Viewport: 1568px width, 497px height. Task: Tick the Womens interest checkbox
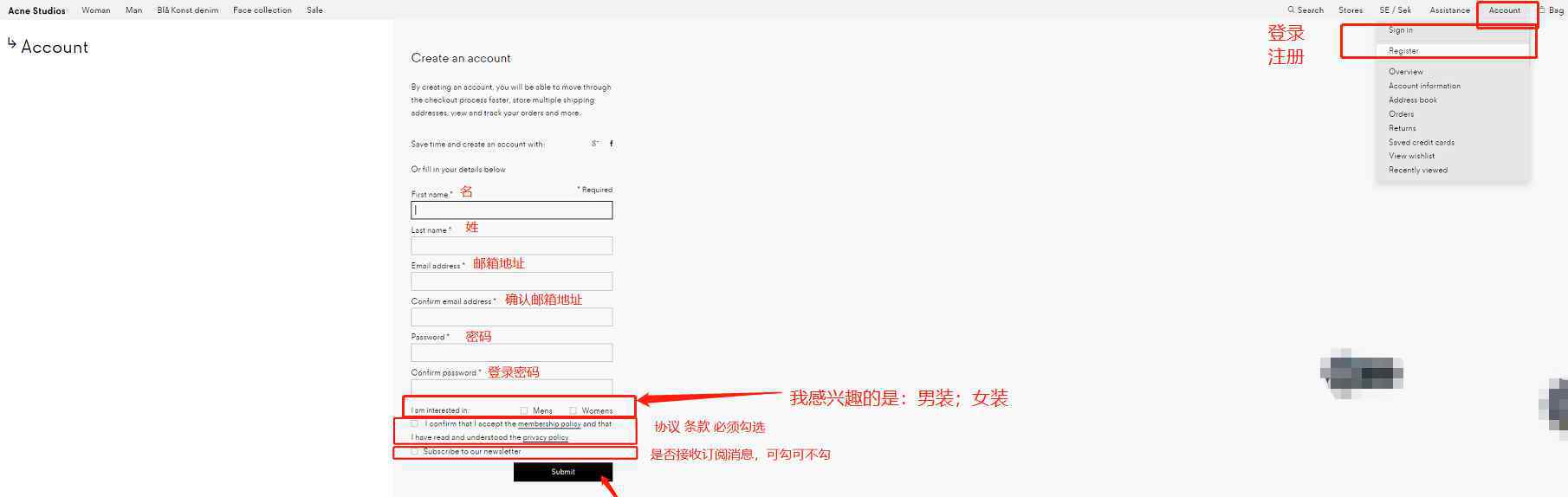573,410
